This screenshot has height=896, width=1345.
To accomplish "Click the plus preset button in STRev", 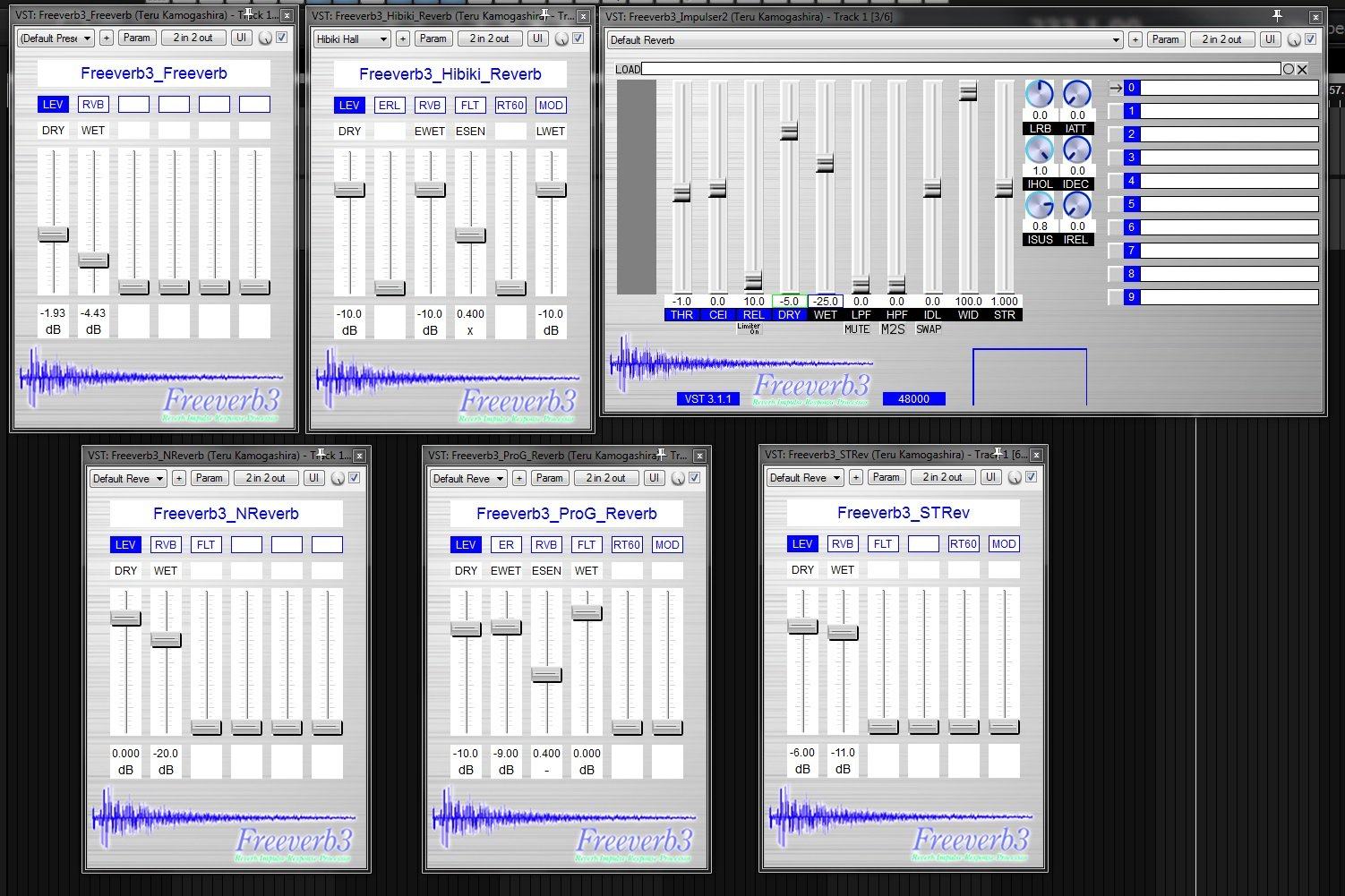I will pyautogui.click(x=856, y=477).
